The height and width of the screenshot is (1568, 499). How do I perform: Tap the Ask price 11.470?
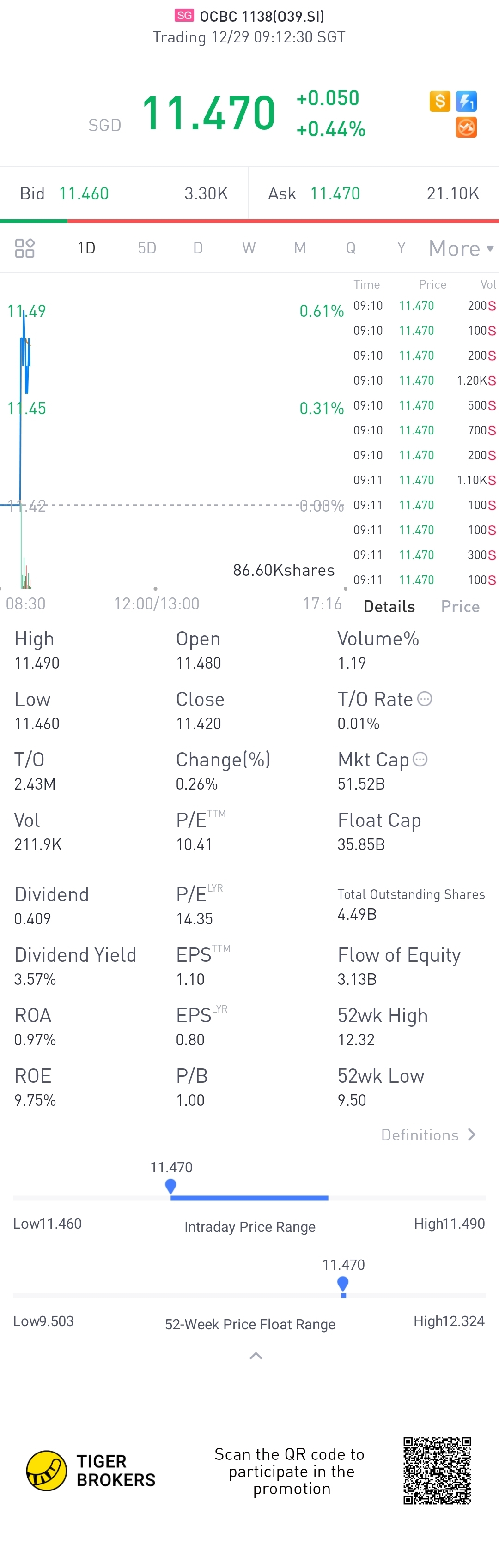[335, 193]
